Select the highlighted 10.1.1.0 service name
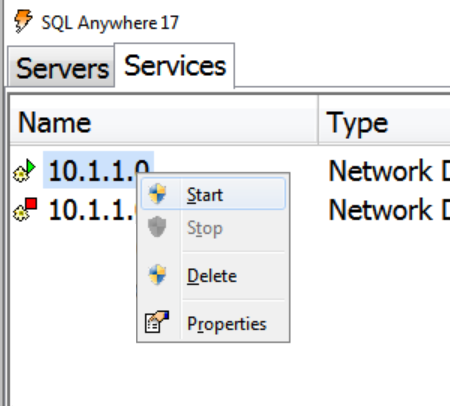The height and width of the screenshot is (406, 450). point(98,170)
